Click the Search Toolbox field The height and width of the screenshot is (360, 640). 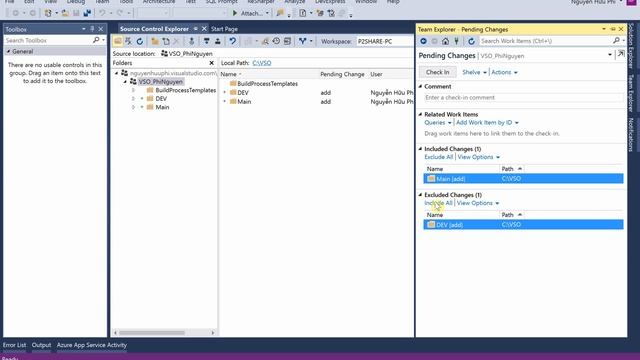[48, 40]
